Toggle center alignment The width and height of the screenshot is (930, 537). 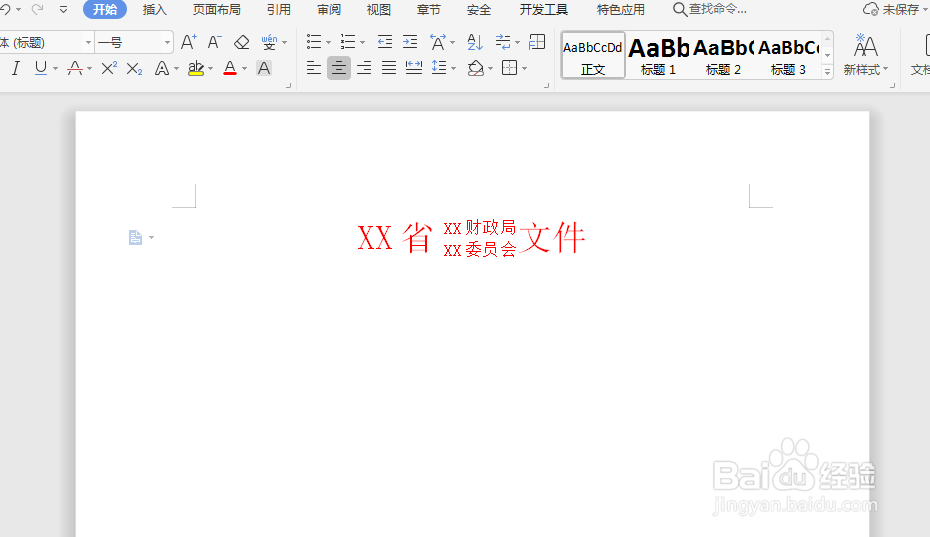pos(339,68)
